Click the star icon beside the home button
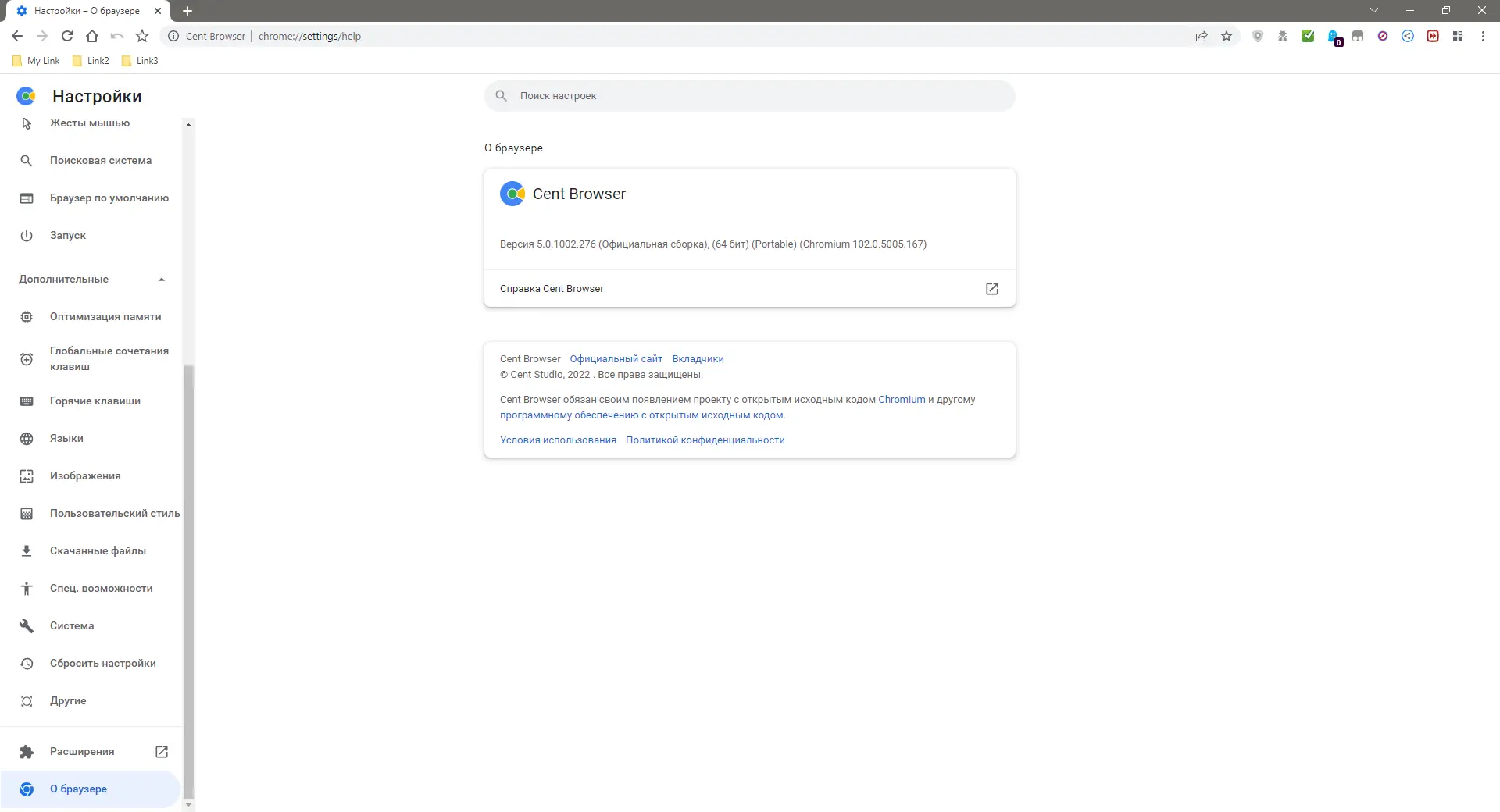1500x812 pixels. coord(142,36)
